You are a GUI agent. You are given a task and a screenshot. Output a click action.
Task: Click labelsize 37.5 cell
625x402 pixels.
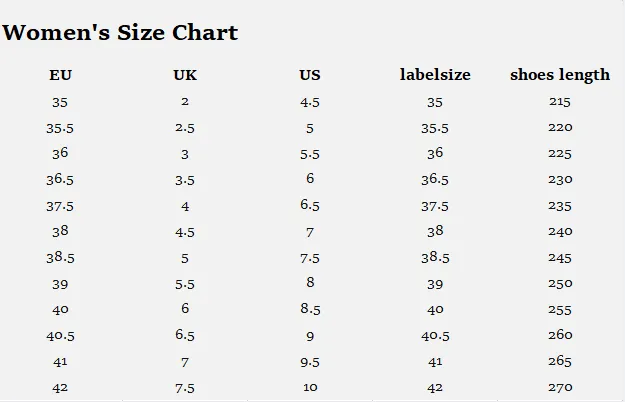pos(435,206)
